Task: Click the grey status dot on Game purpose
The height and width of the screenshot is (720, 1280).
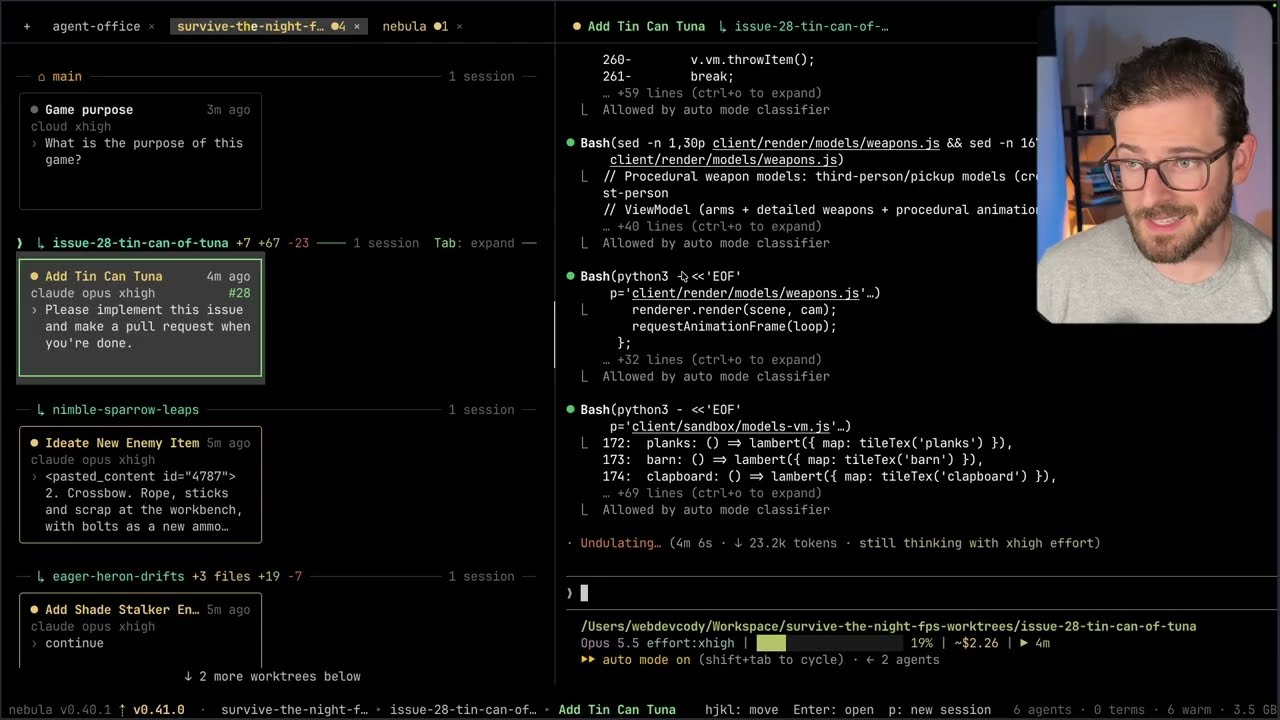Action: (x=35, y=110)
